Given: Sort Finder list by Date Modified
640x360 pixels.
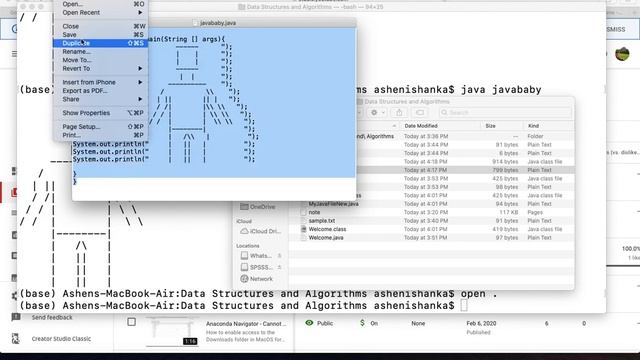Looking at the screenshot, I should point(421,126).
